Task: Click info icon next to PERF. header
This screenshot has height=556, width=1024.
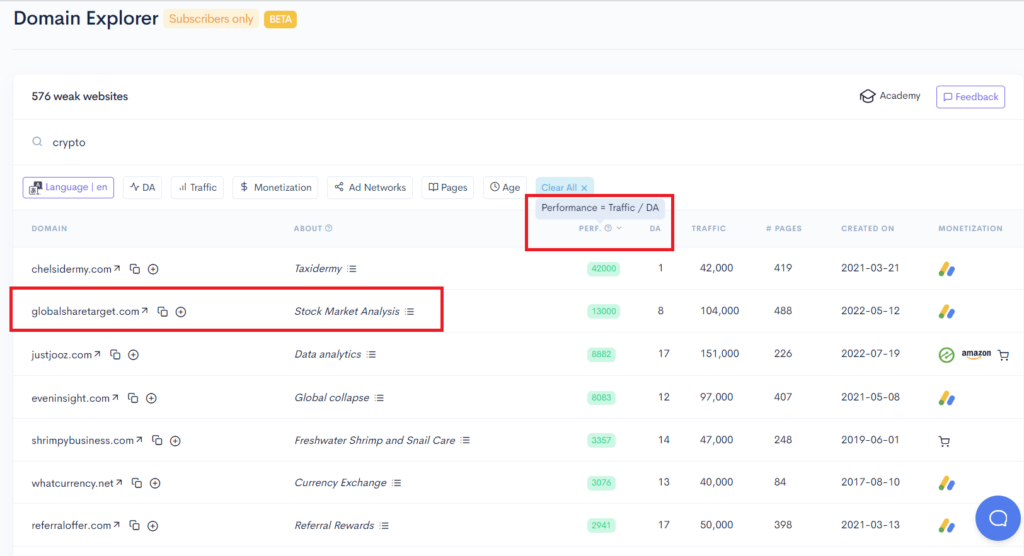Action: (608, 228)
